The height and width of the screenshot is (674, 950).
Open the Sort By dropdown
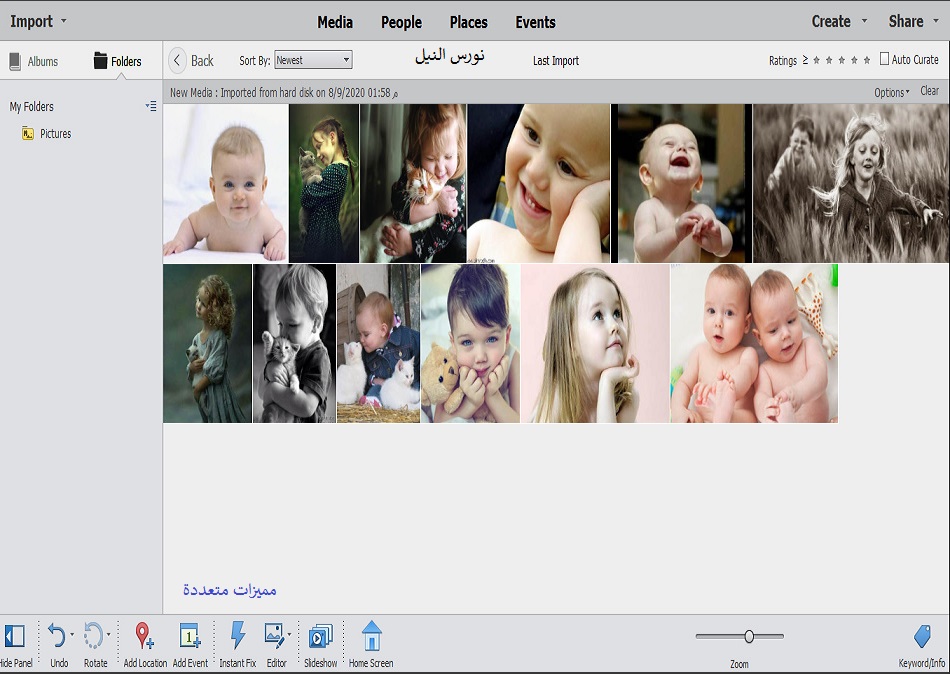point(313,60)
